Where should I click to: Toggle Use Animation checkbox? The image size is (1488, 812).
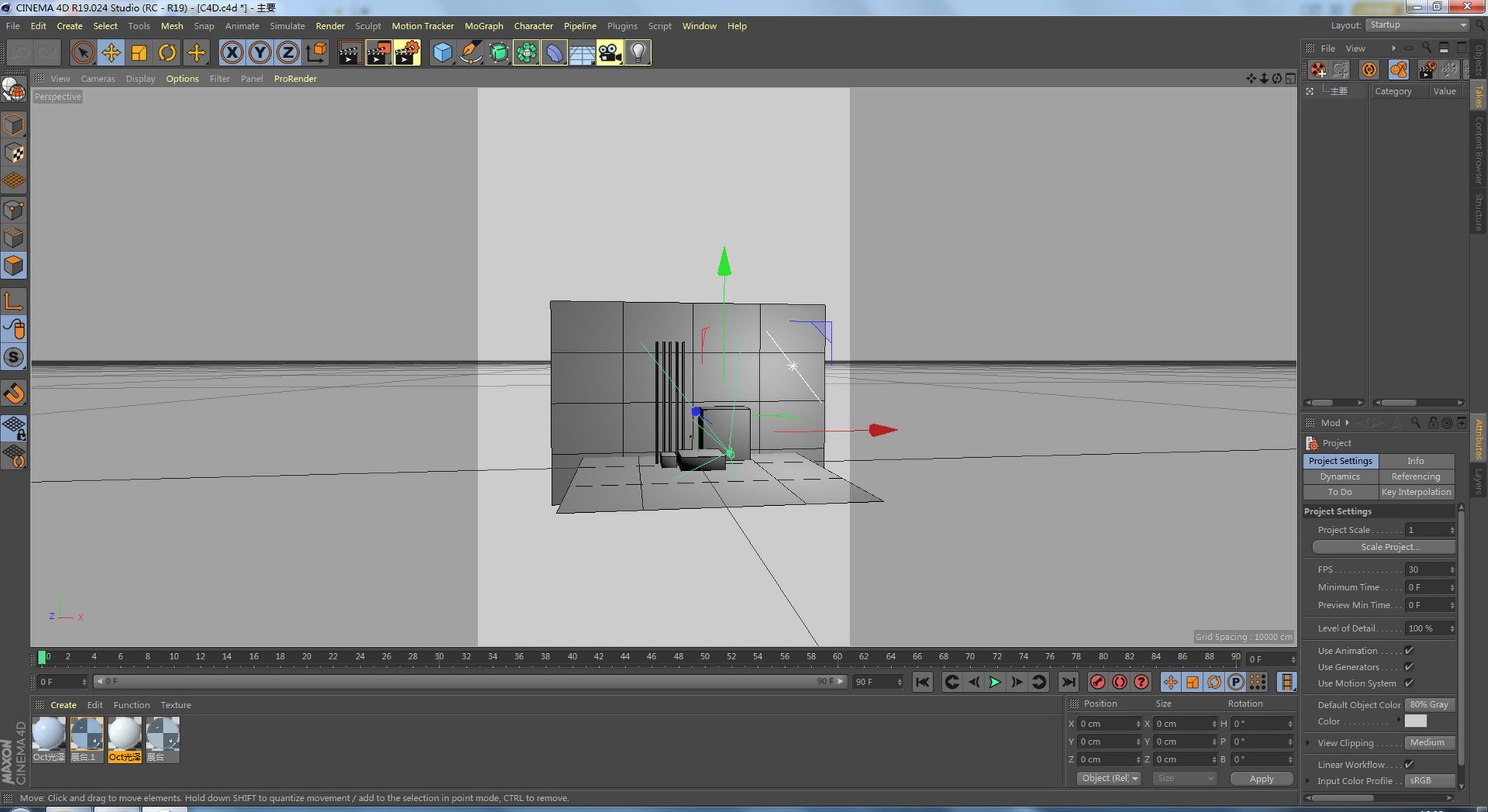[x=1409, y=651]
